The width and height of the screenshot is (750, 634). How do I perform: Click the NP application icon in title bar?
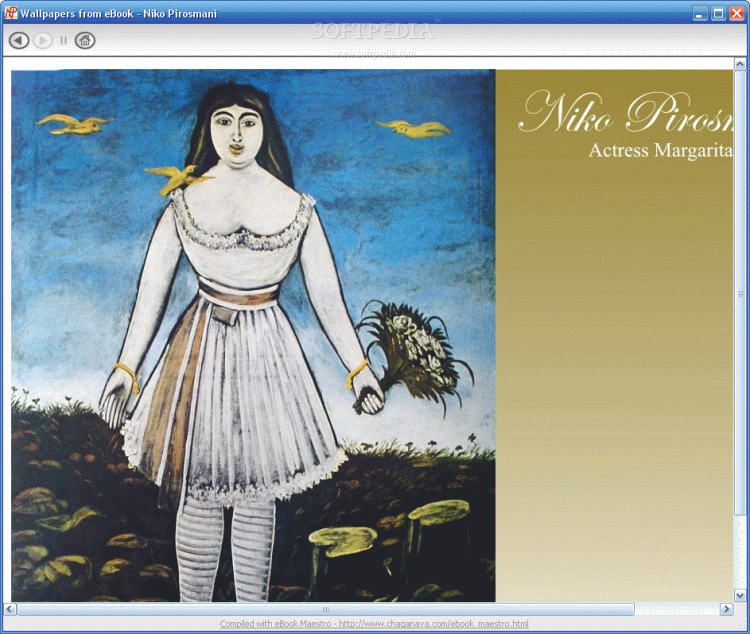coord(11,13)
